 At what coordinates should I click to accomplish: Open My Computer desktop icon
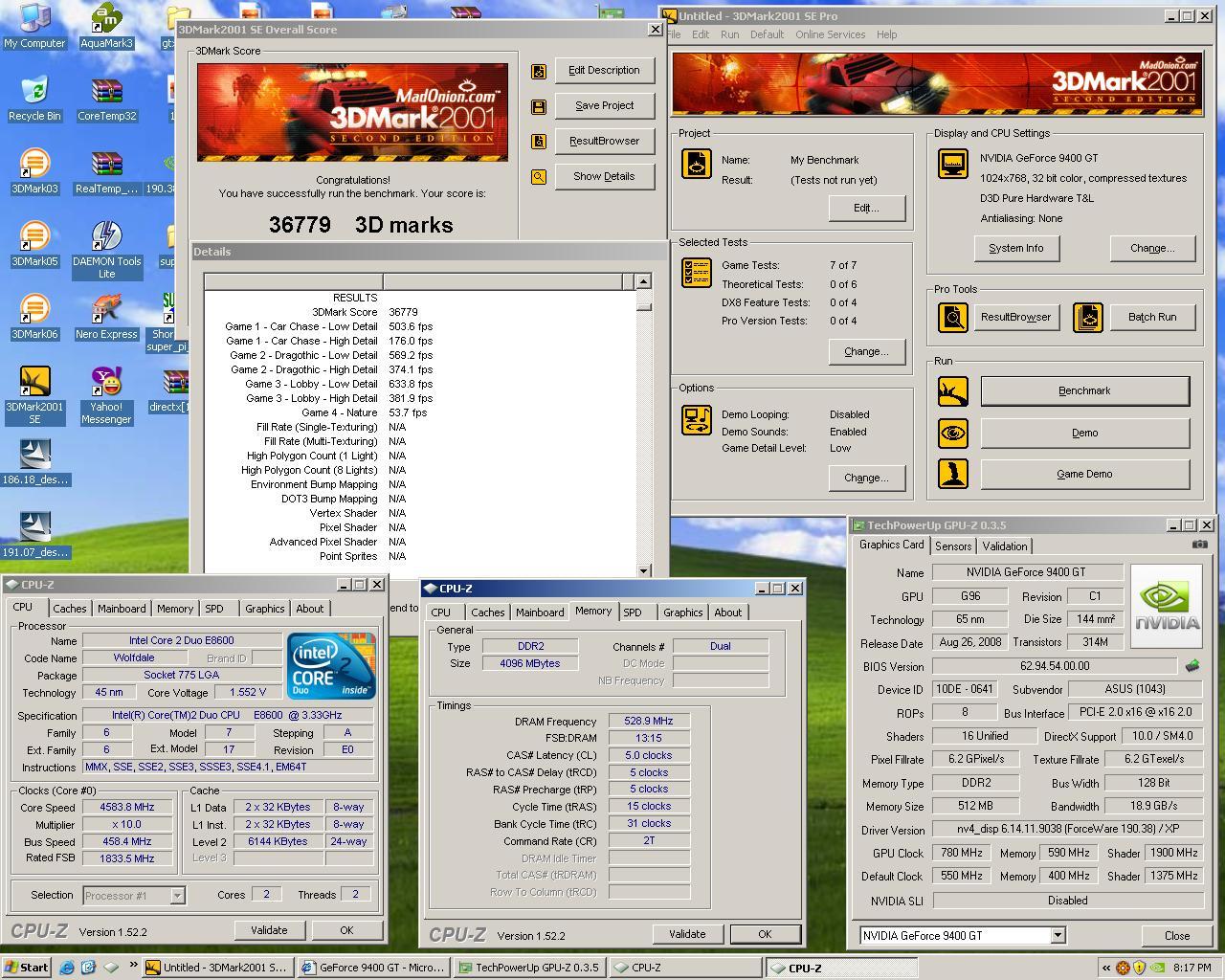click(x=34, y=26)
